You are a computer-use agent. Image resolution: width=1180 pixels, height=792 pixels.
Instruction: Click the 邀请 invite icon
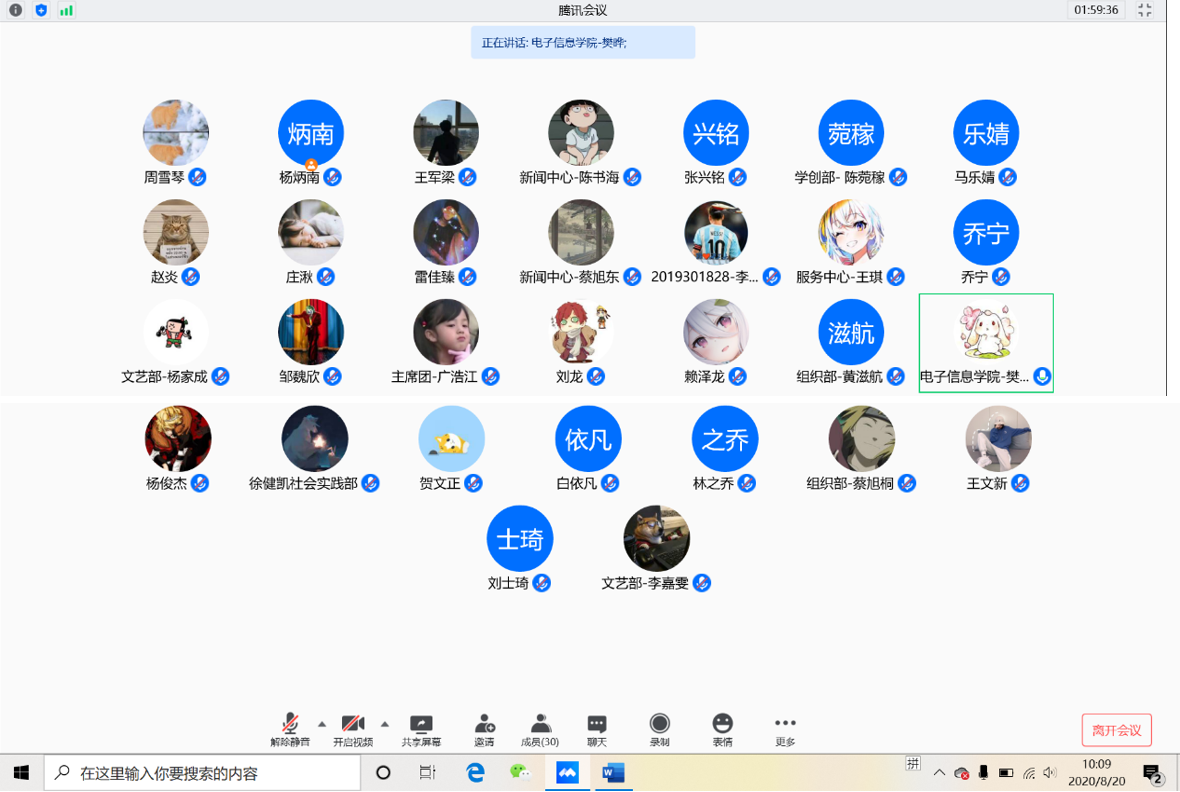point(484,729)
